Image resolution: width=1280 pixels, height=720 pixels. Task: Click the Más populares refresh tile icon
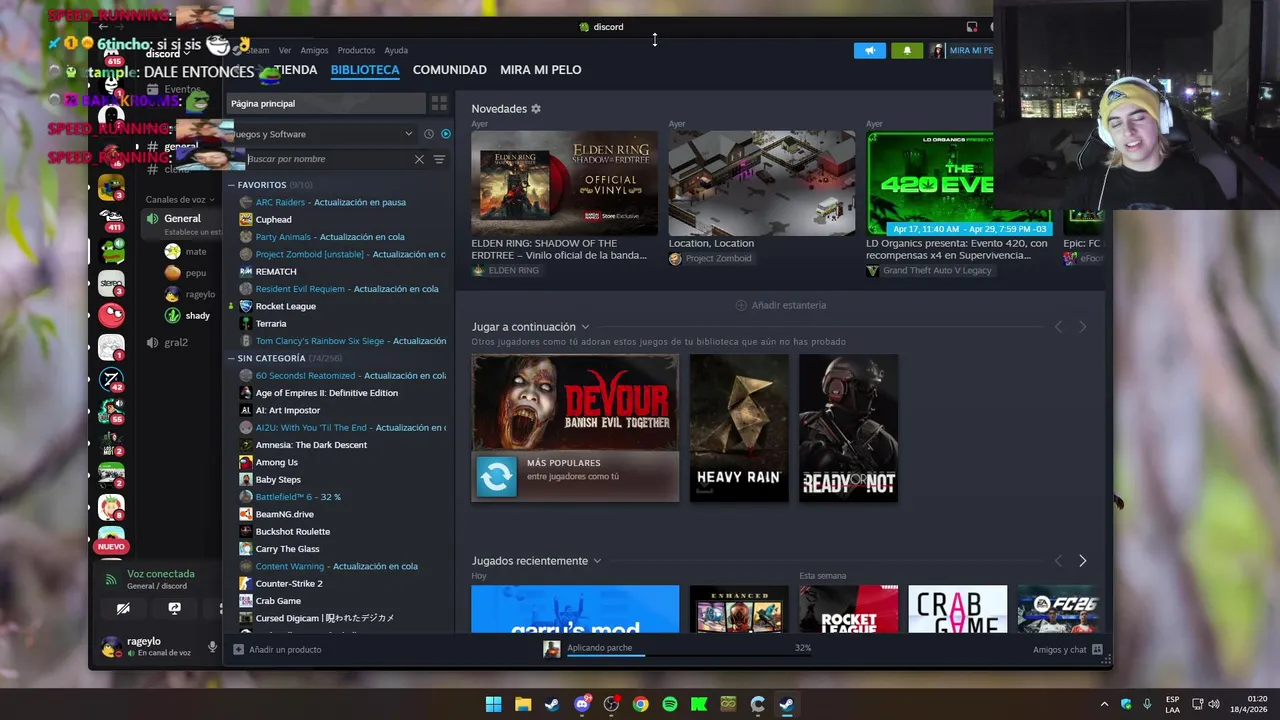click(496, 476)
